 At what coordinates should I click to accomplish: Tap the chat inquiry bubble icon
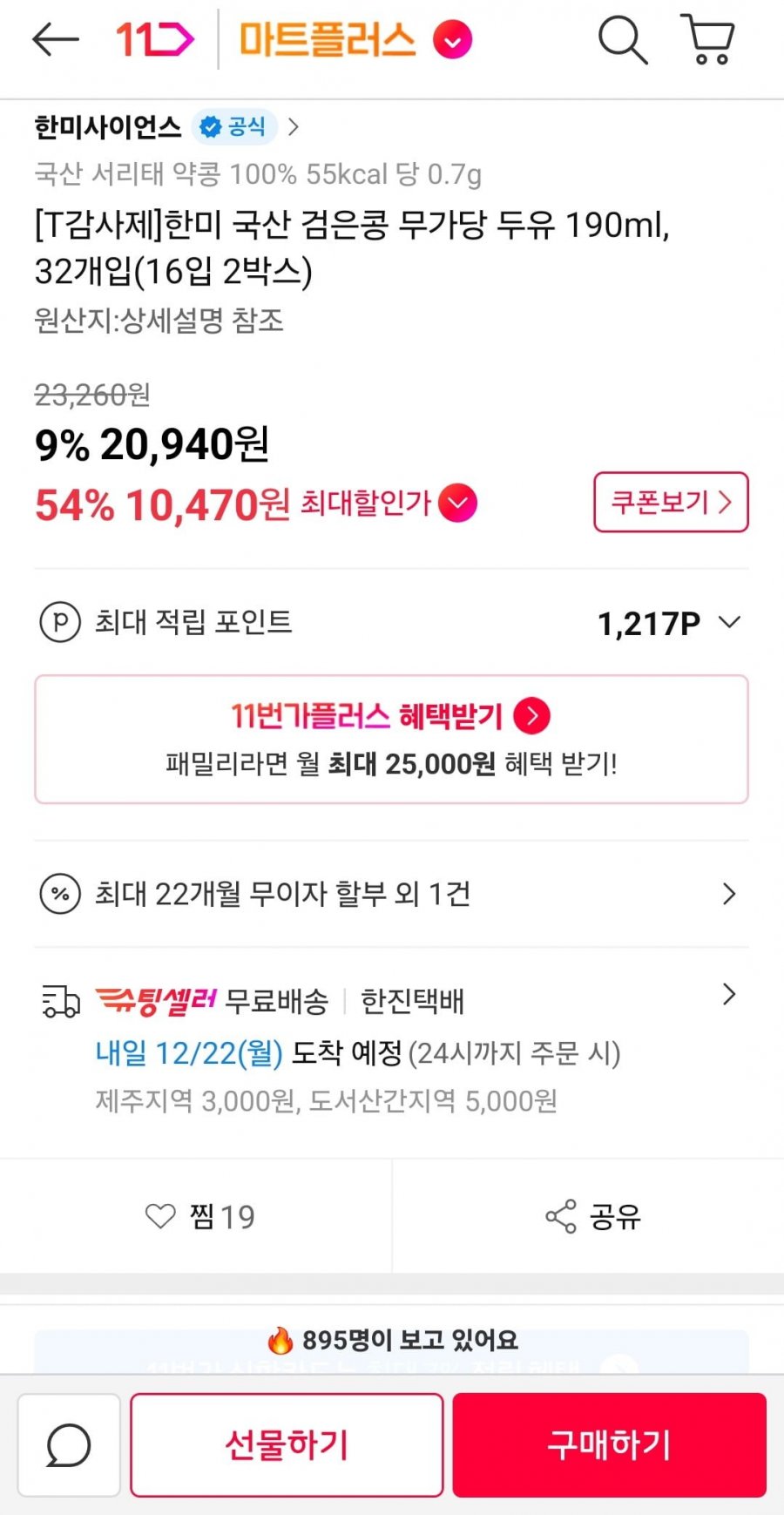click(68, 1445)
